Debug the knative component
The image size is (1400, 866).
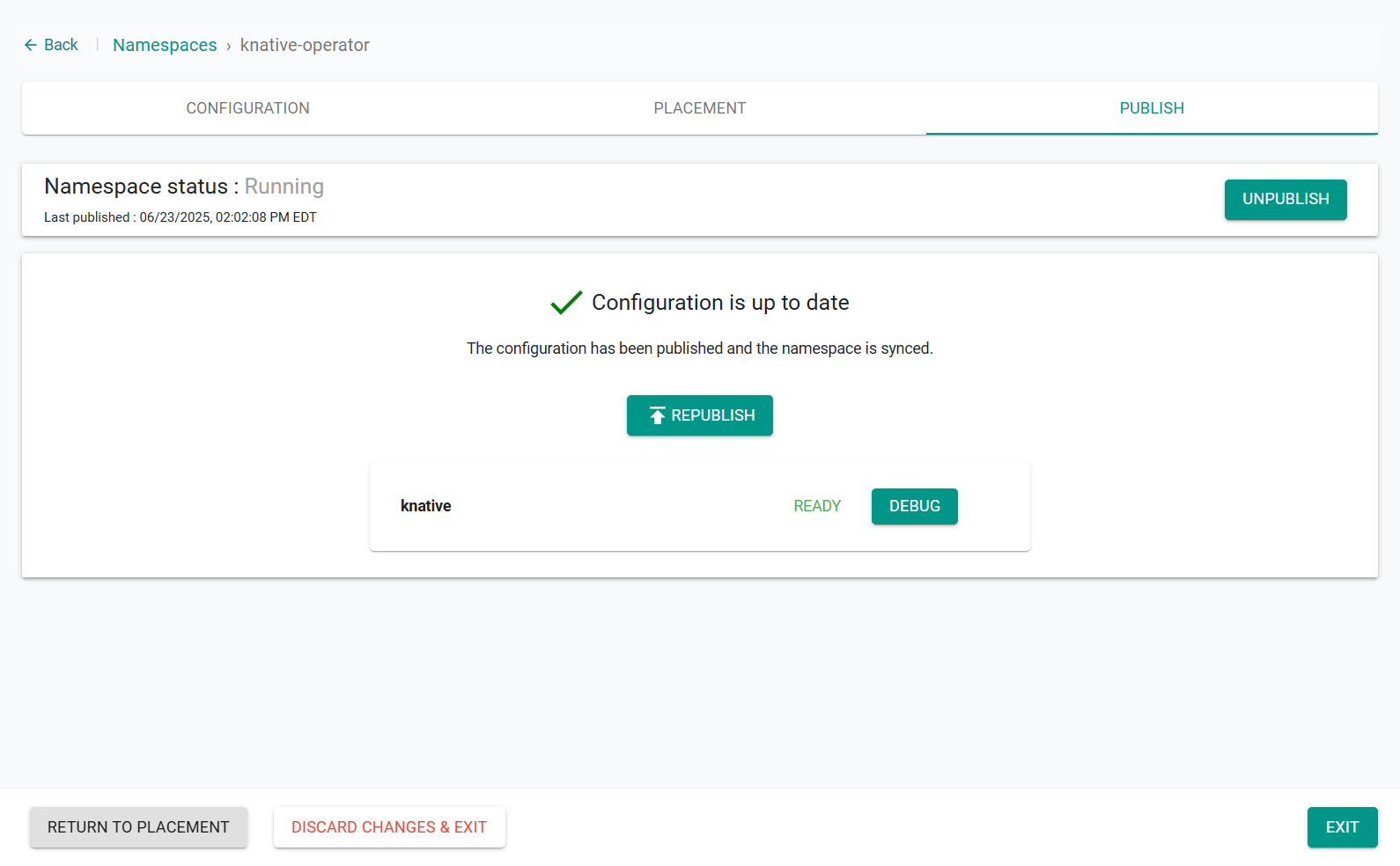point(915,506)
